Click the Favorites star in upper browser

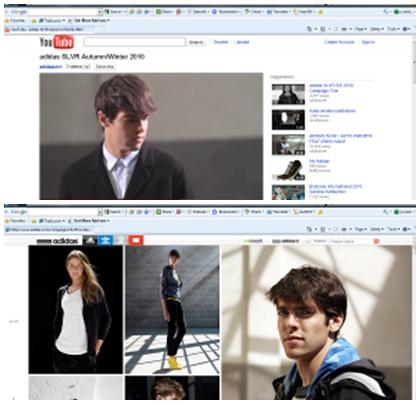[7, 21]
